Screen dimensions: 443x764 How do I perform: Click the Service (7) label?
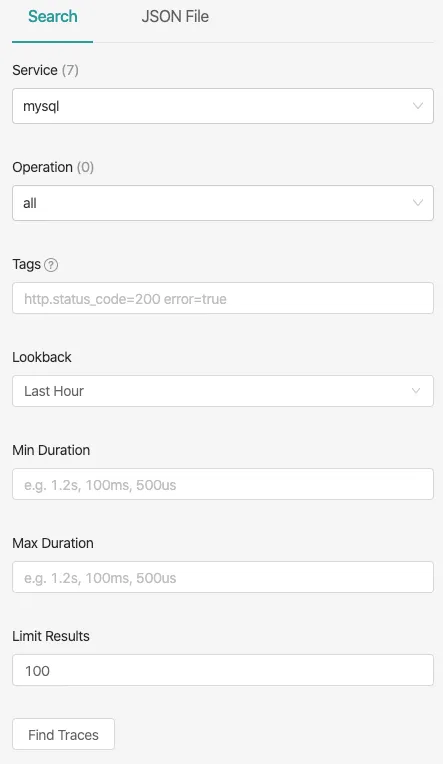[x=45, y=70]
